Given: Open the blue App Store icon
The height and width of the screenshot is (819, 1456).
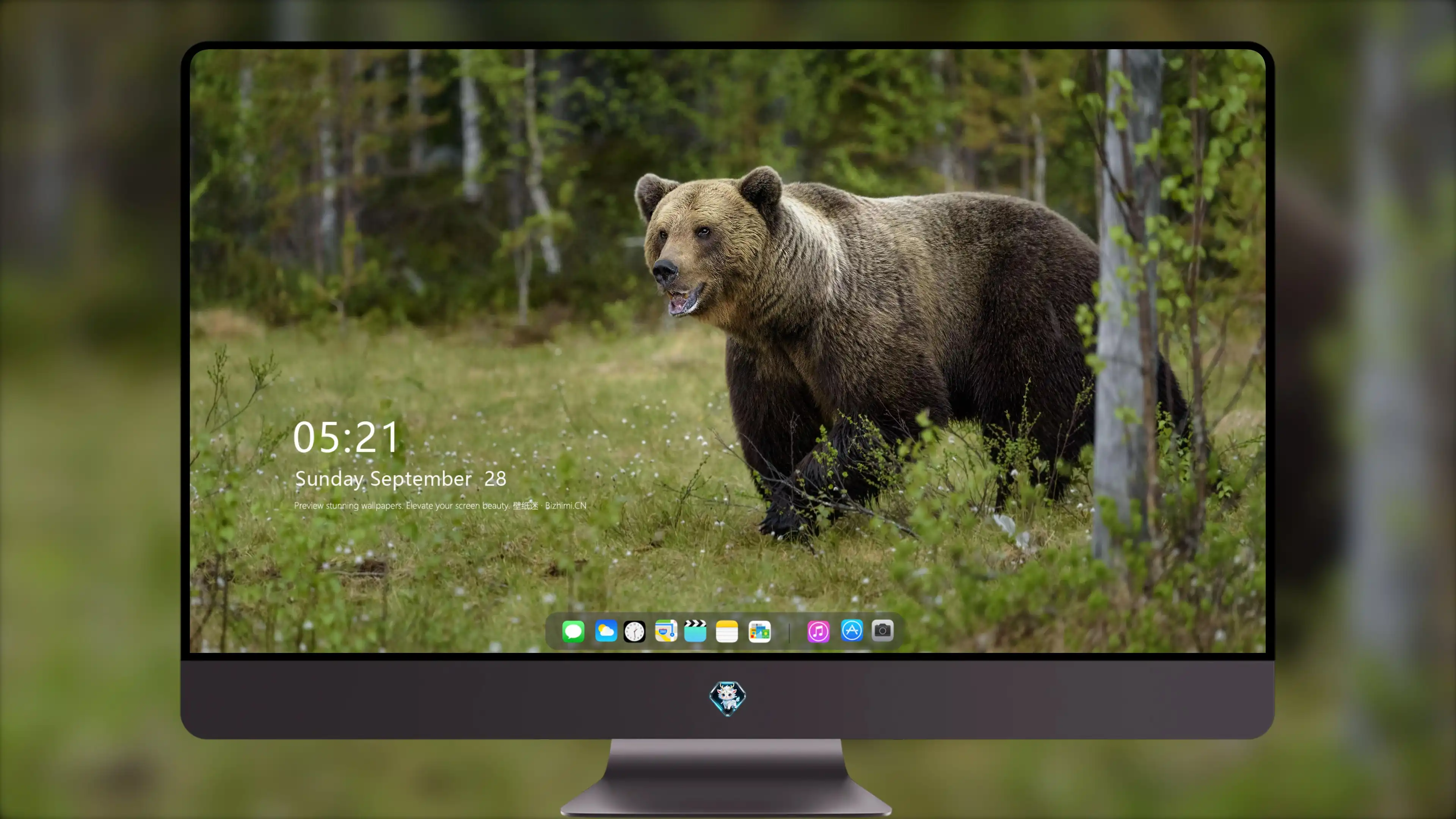Looking at the screenshot, I should click(852, 630).
